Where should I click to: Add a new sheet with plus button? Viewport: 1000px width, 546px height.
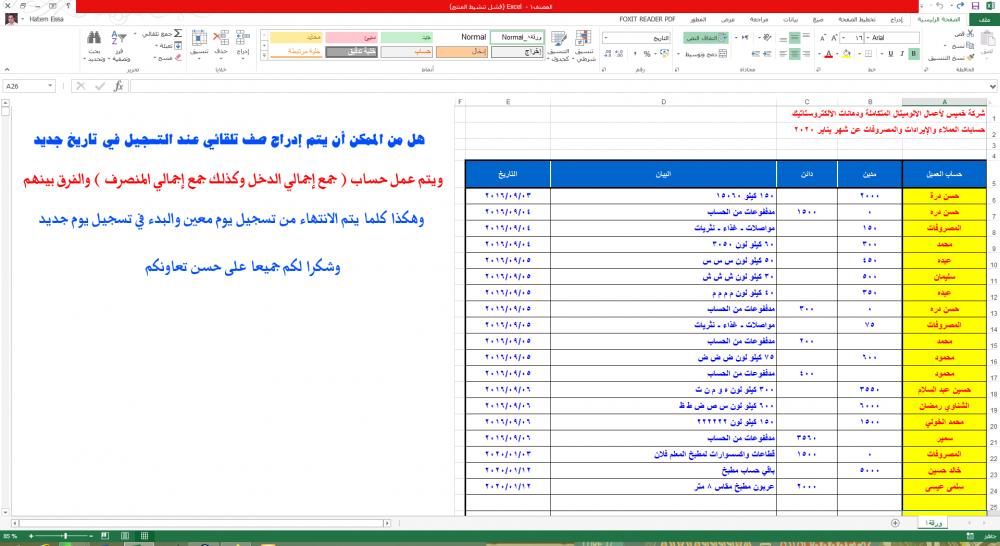(x=895, y=523)
